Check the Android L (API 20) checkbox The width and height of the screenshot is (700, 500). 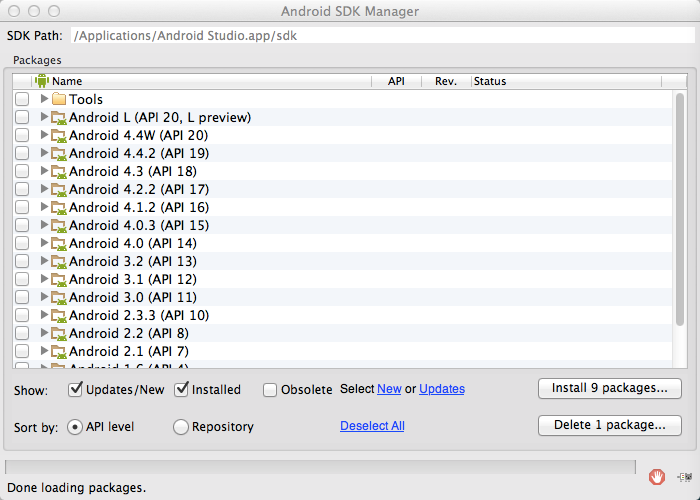click(x=22, y=117)
